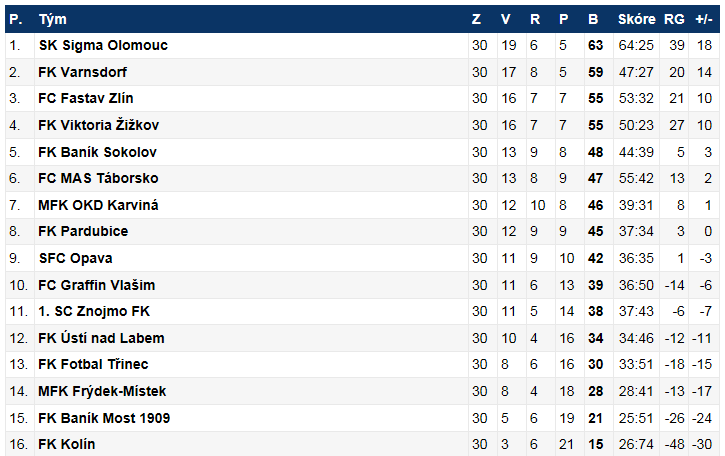
Task: Click the B points column header
Action: click(x=593, y=19)
